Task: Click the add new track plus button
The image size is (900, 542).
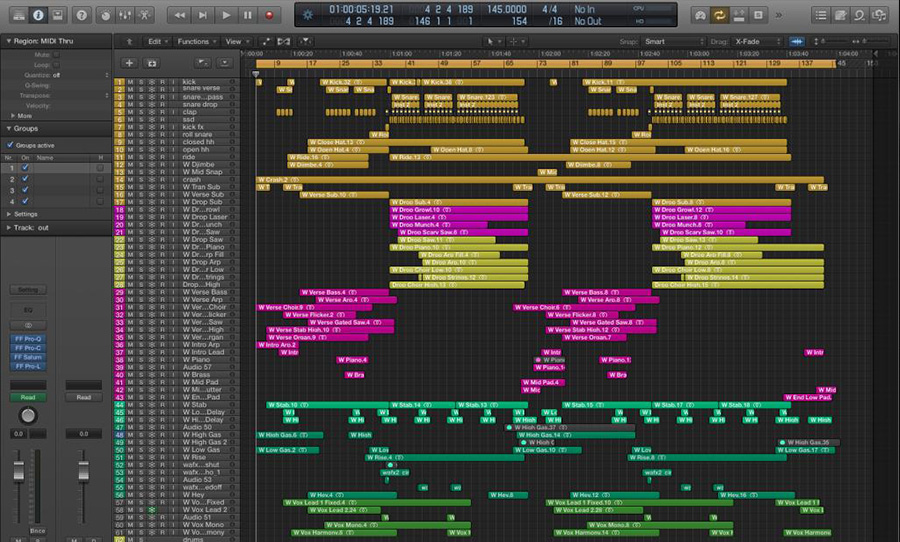Action: 128,62
